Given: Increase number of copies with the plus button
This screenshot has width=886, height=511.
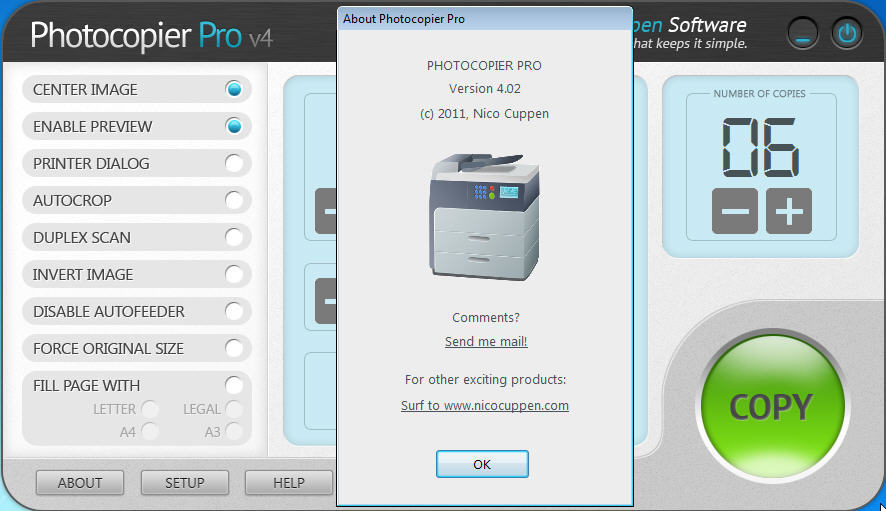Looking at the screenshot, I should coord(789,211).
